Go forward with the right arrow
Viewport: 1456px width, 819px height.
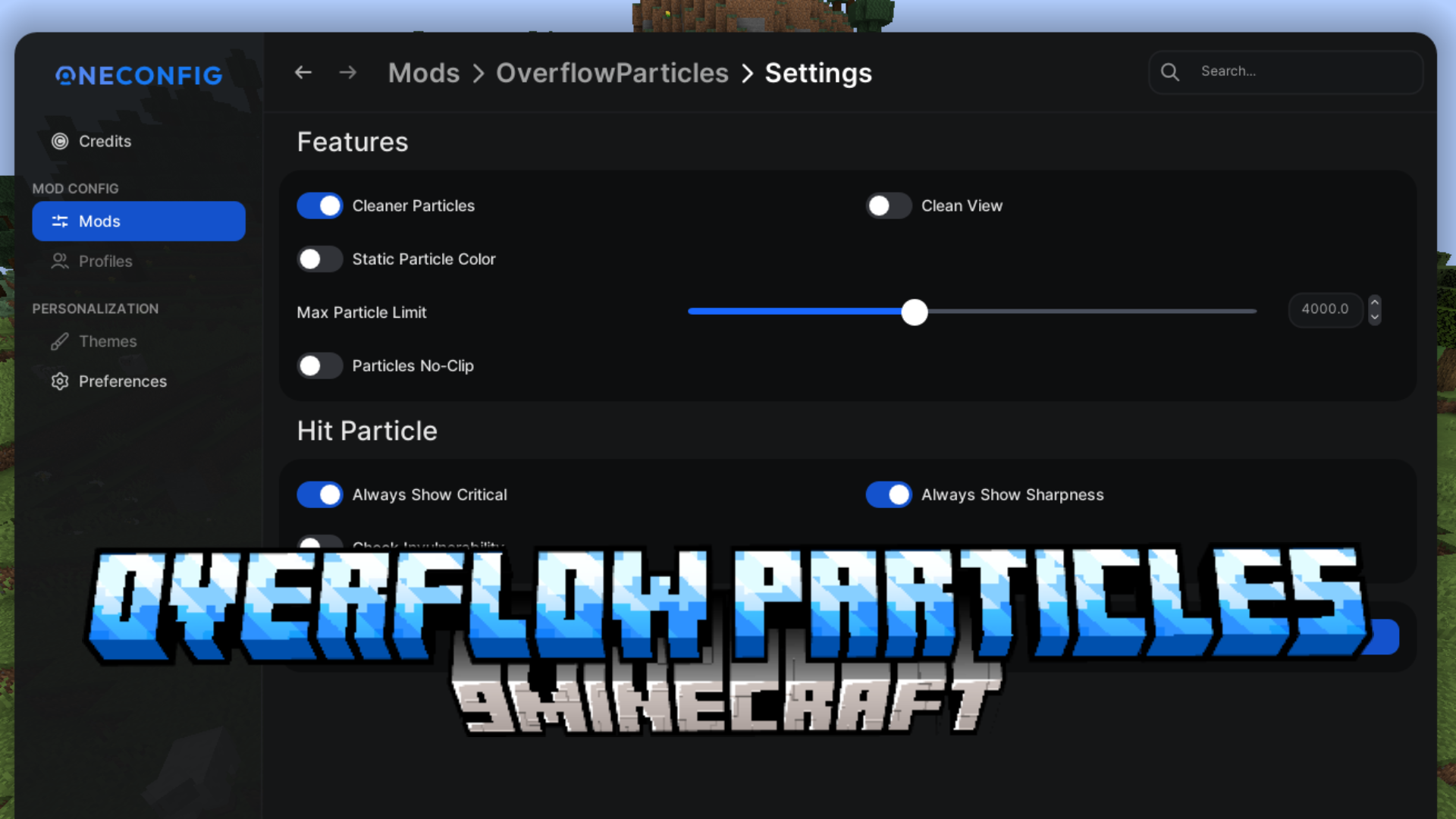[x=348, y=73]
